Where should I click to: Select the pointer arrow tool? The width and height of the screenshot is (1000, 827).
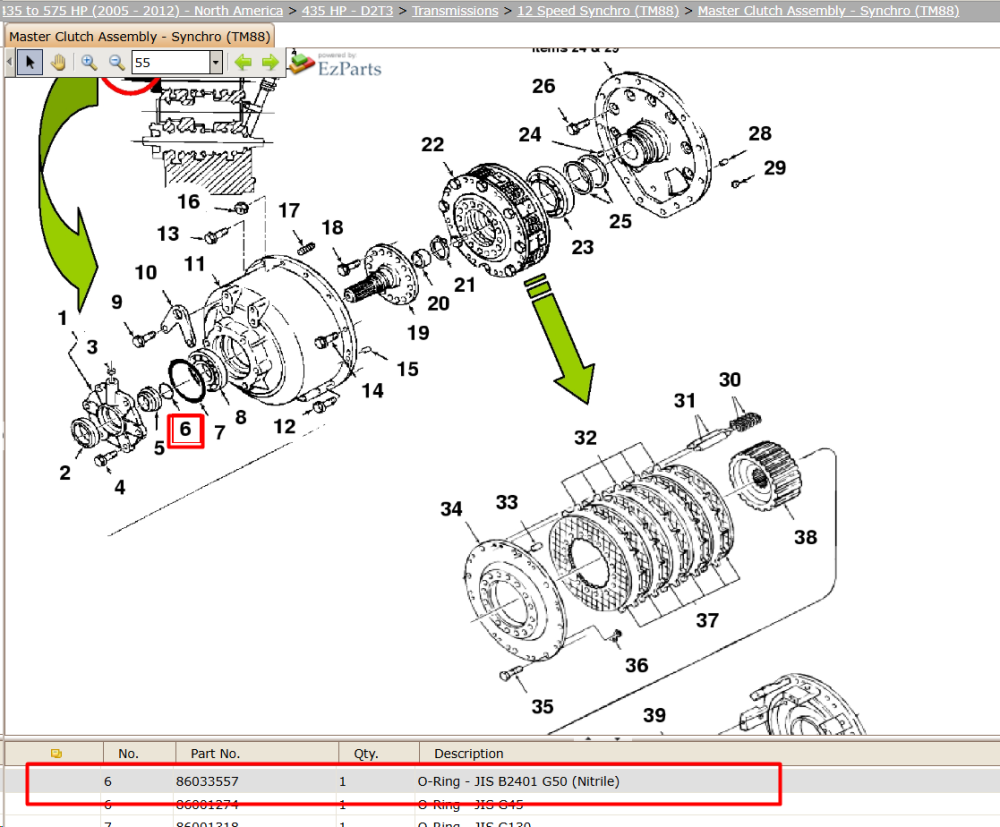[x=29, y=62]
